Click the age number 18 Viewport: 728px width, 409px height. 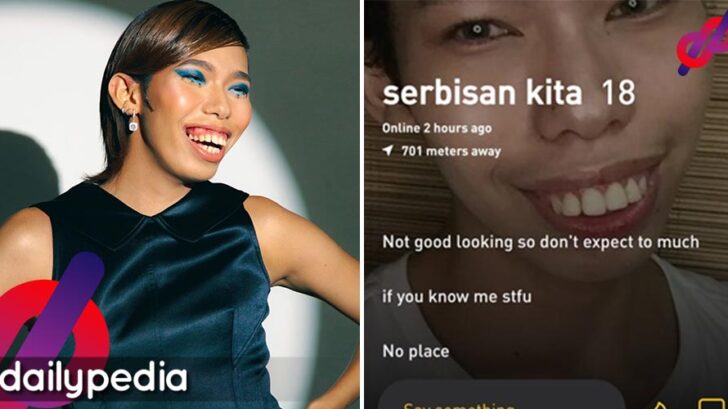[618, 93]
